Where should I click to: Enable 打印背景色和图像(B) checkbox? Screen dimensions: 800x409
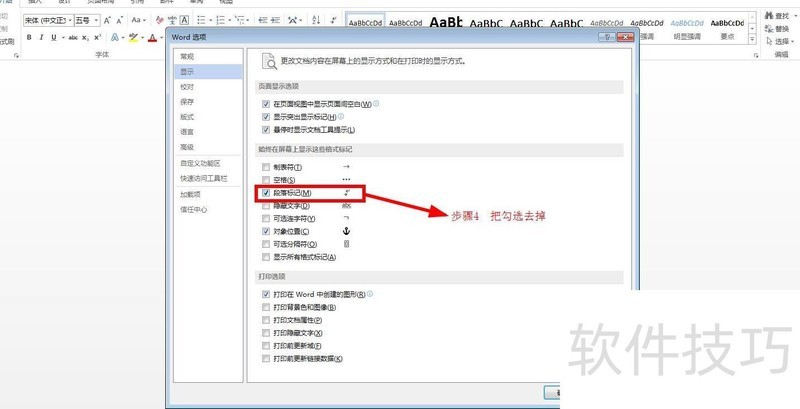tap(265, 308)
